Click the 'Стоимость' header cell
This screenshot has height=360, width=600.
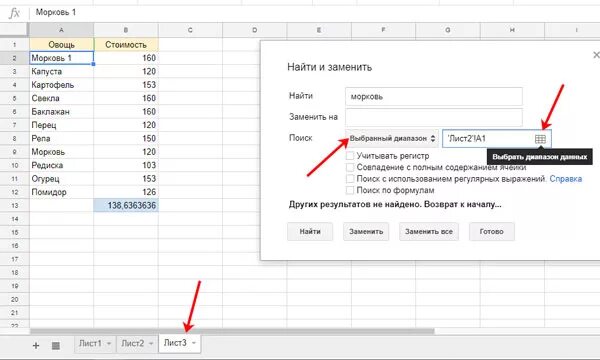coord(126,45)
